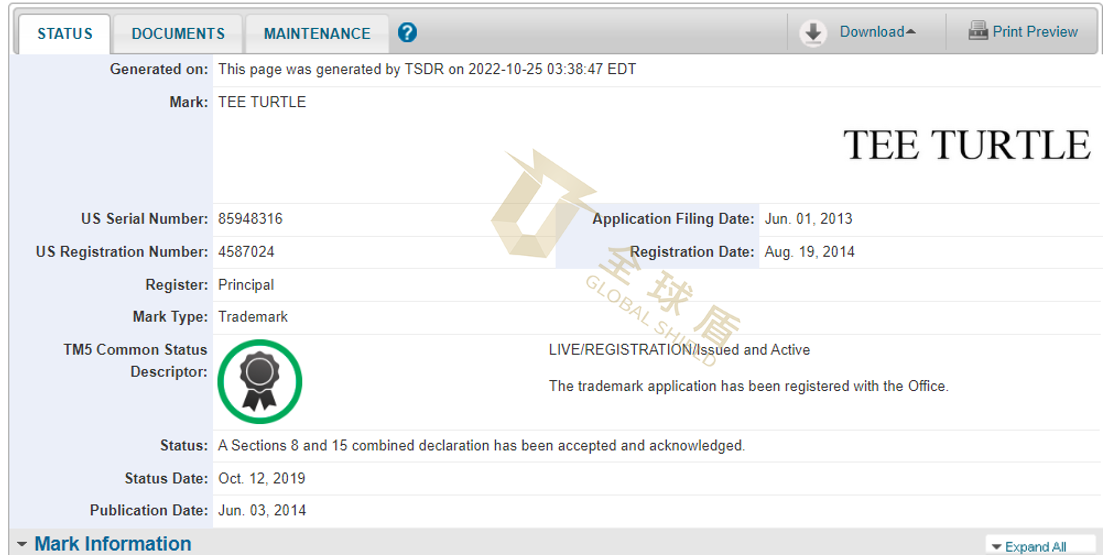Screen dimensions: 1111x557
Task: Click the Publication Date Jun. 03, 2014
Action: tap(262, 511)
